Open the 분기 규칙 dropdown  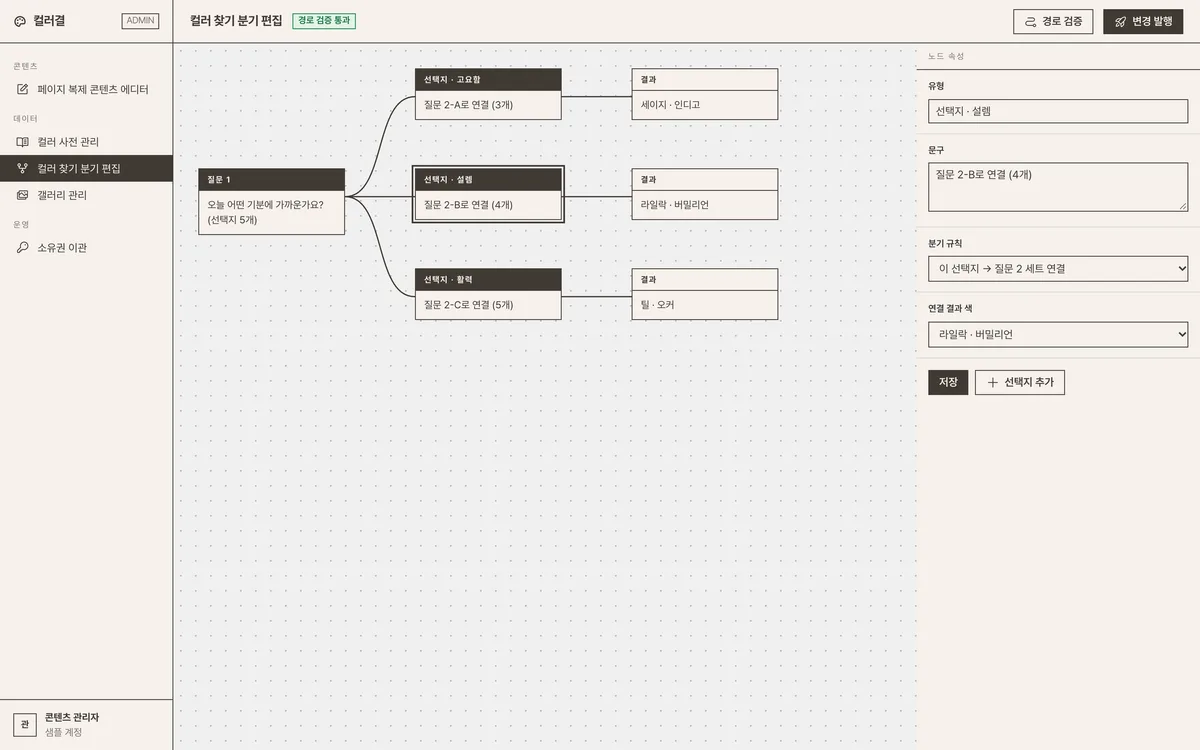pos(1058,269)
